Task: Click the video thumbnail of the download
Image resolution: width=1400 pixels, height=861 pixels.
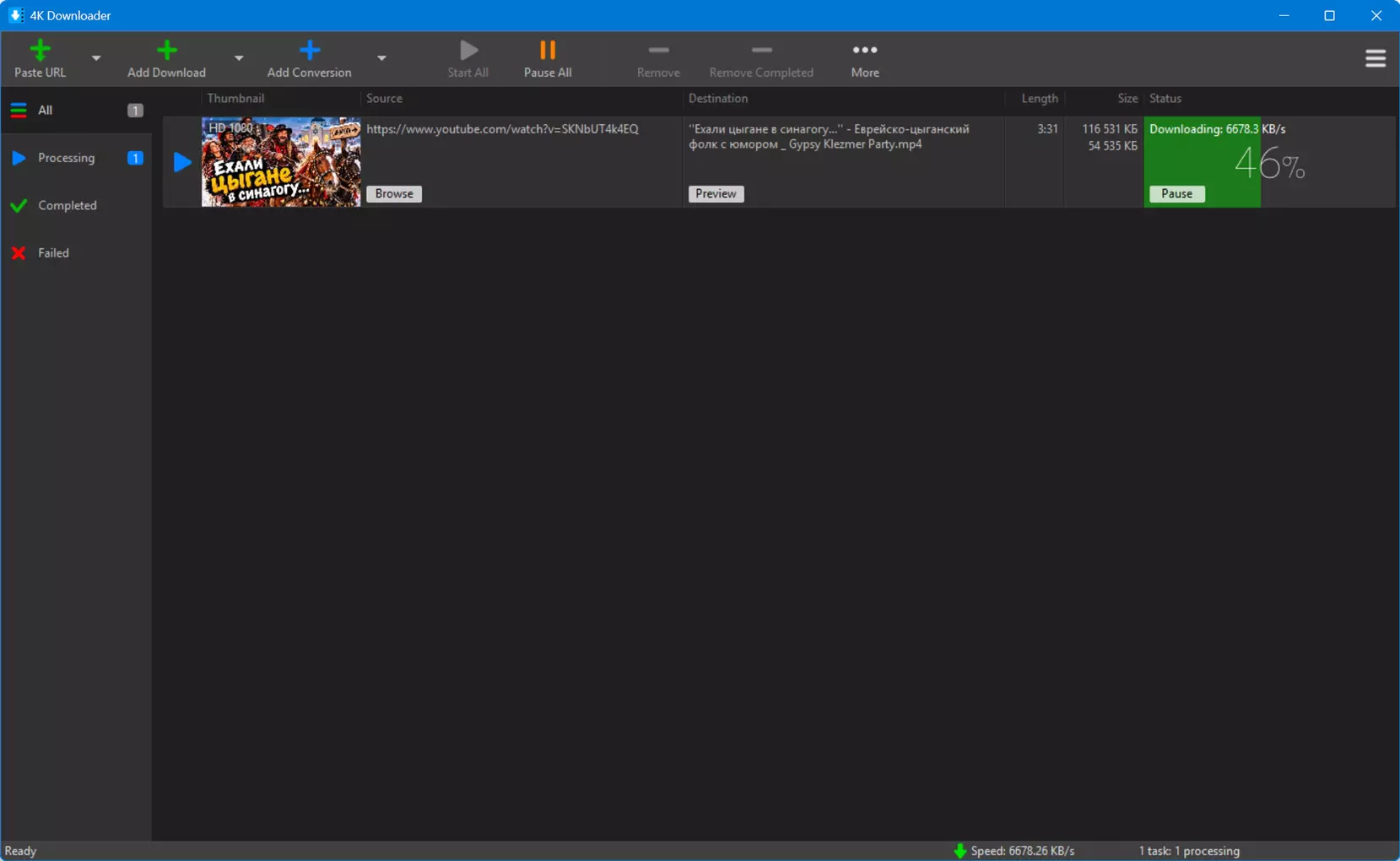Action: coord(281,161)
